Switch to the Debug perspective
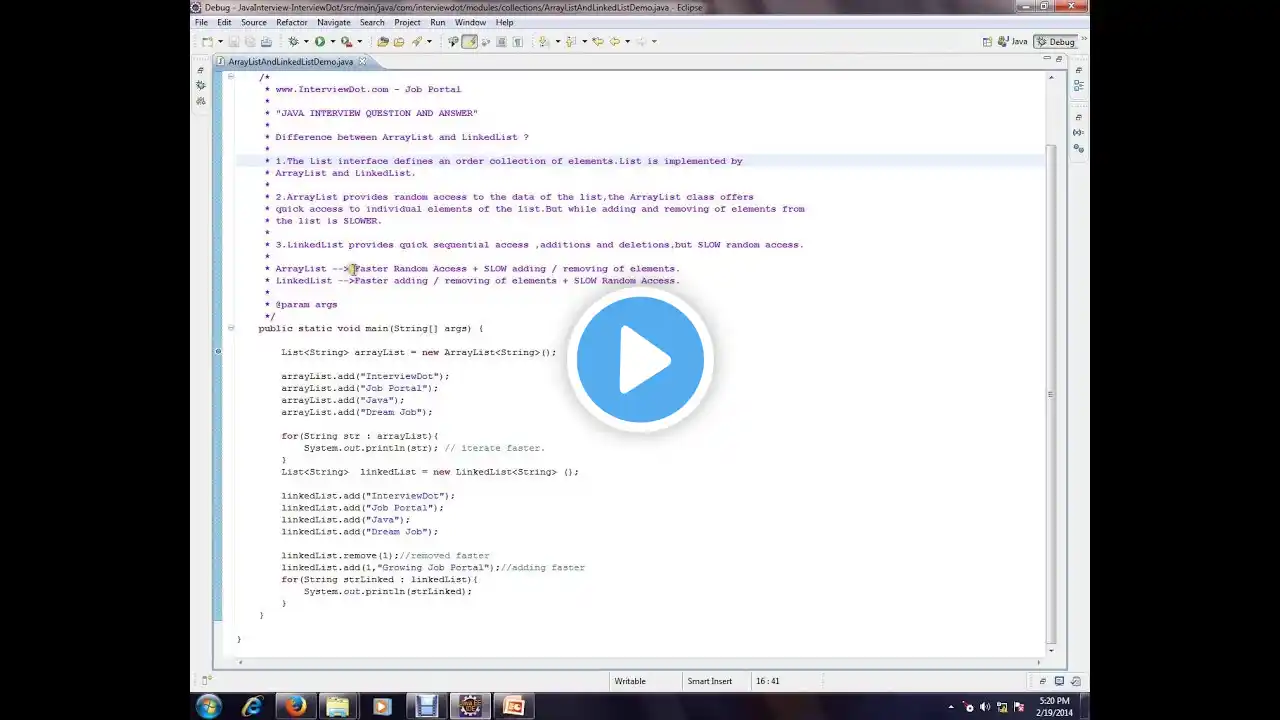The width and height of the screenshot is (1280, 720). (x=1055, y=42)
